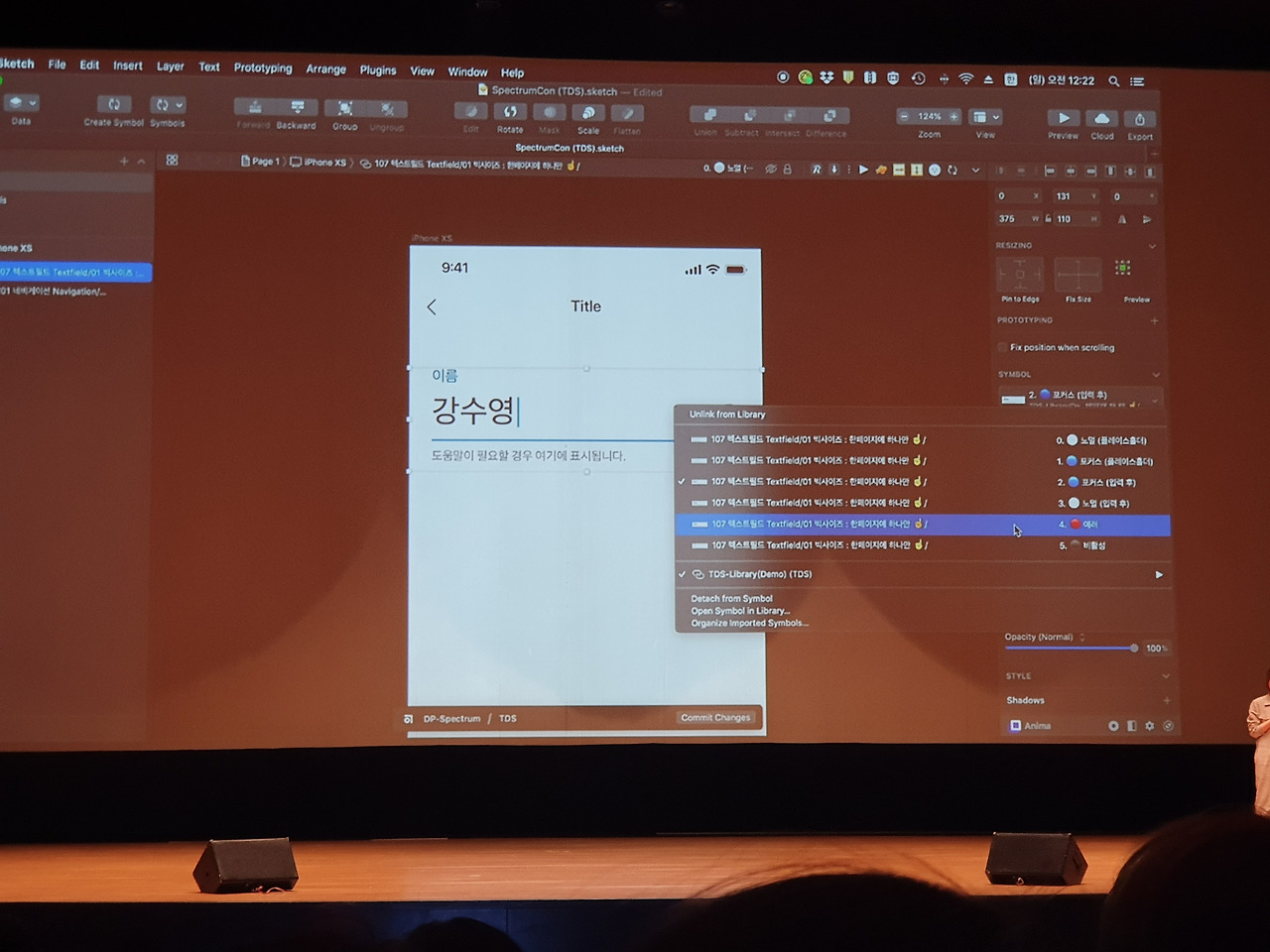Open Cloud from the toolbar
Screen dimensions: 1270x952
1101,119
